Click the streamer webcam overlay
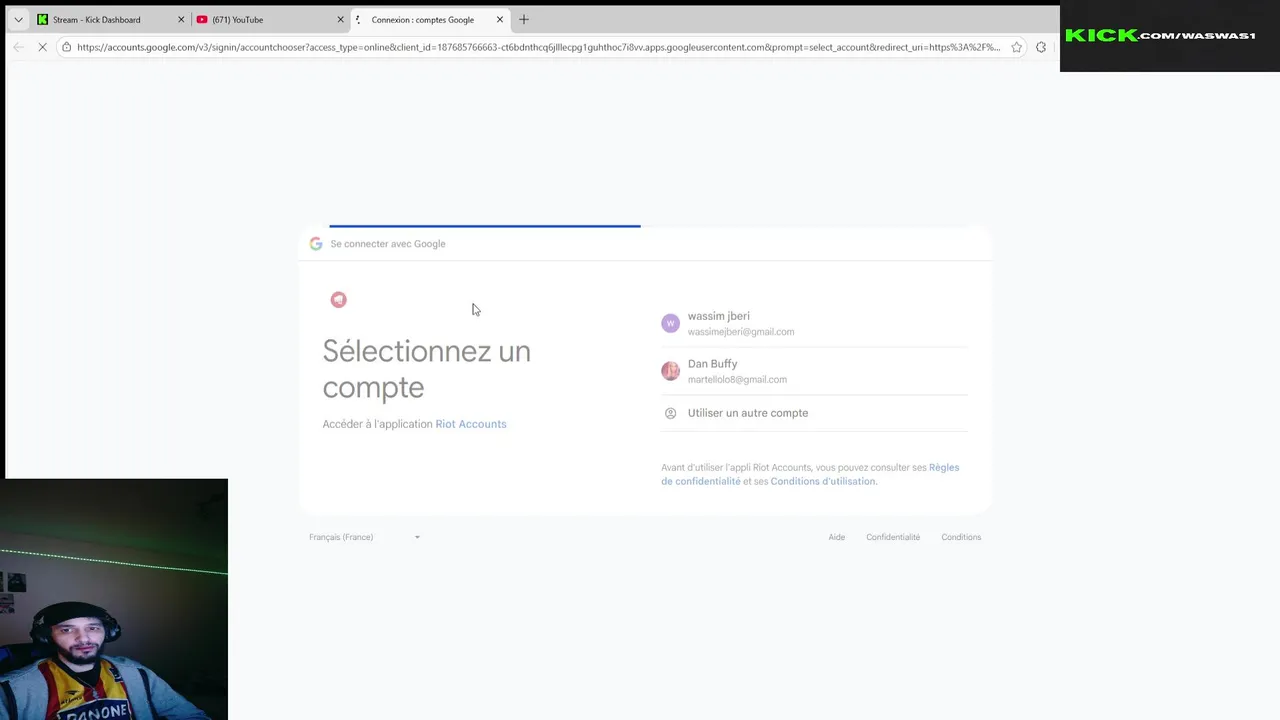The image size is (1280, 720). click(x=114, y=599)
